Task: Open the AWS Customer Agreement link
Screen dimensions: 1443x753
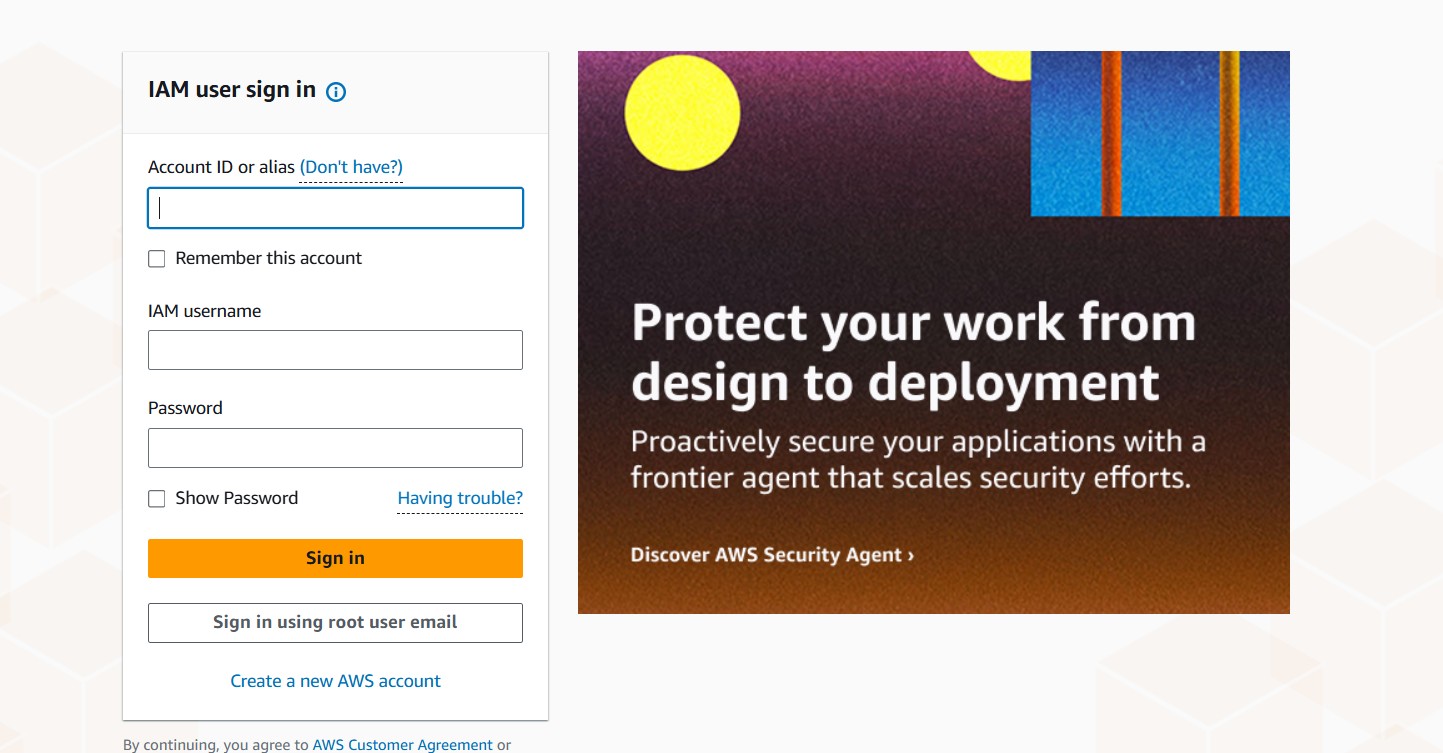Action: point(402,745)
